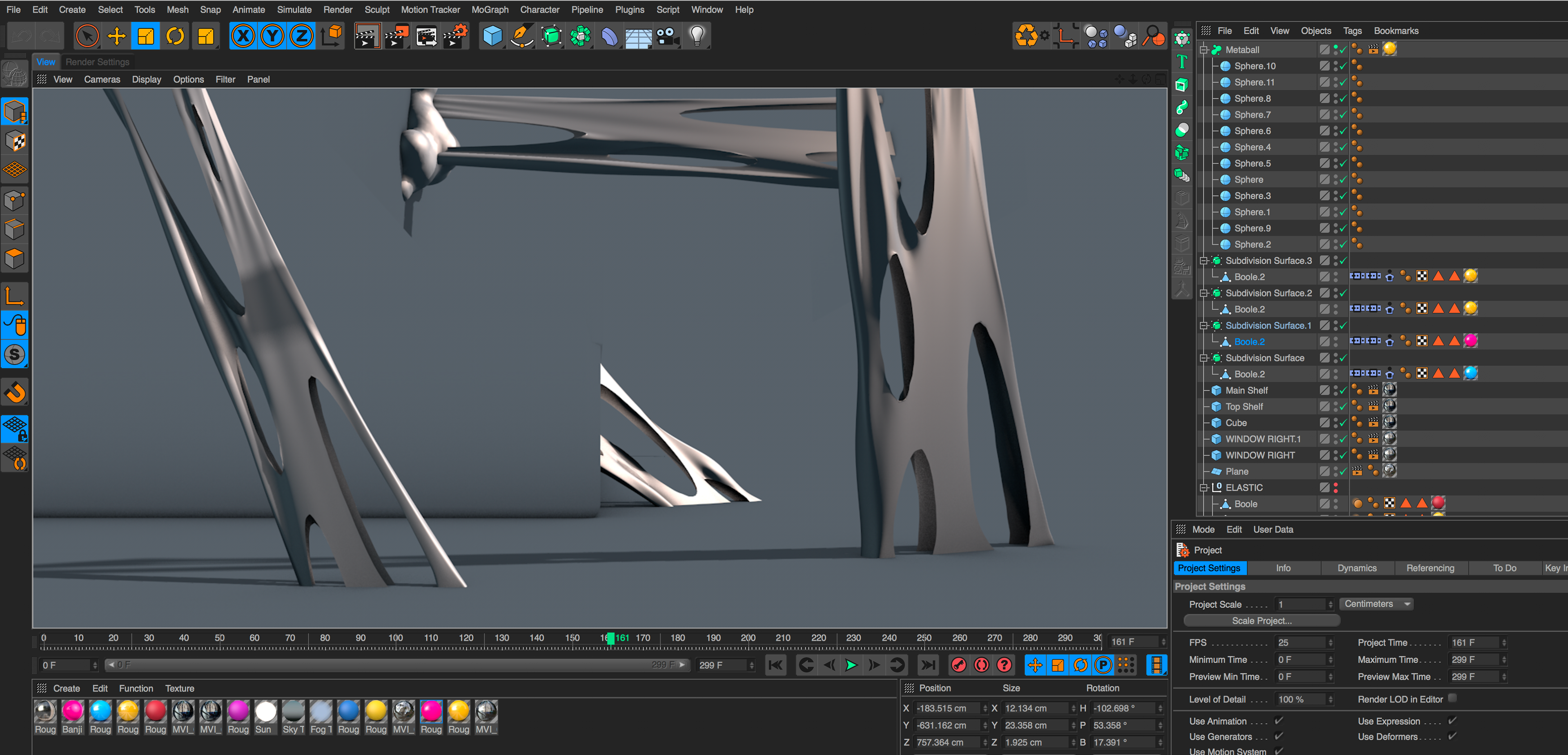Click frame 161 marker on timeline
This screenshot has height=755, width=1568.
tap(610, 638)
